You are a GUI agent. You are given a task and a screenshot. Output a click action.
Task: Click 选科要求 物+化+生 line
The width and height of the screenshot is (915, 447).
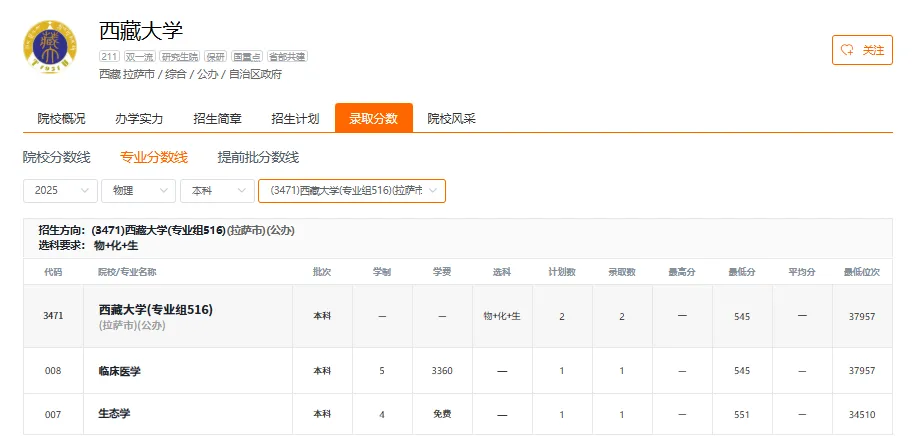click(x=88, y=246)
